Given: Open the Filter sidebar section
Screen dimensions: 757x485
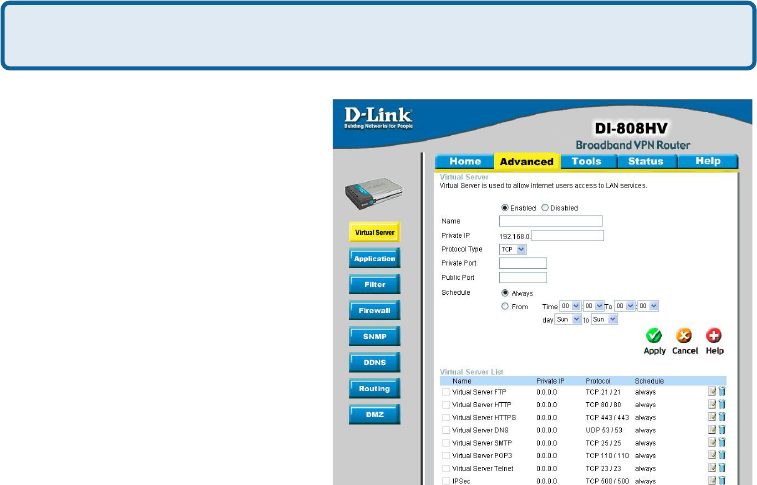Looking at the screenshot, I should click(374, 284).
